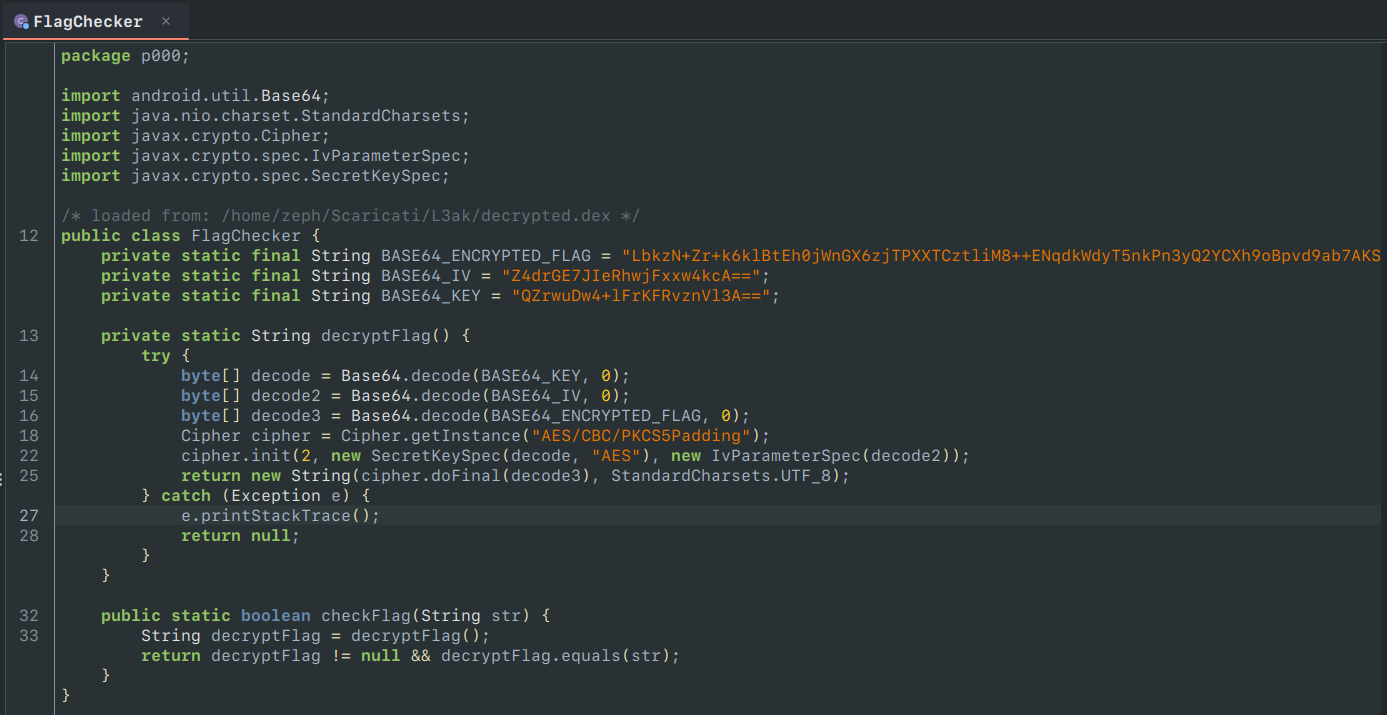Click the purple class icon on the FlagChecker tab
Viewport: 1387px width, 715px height.
20,21
